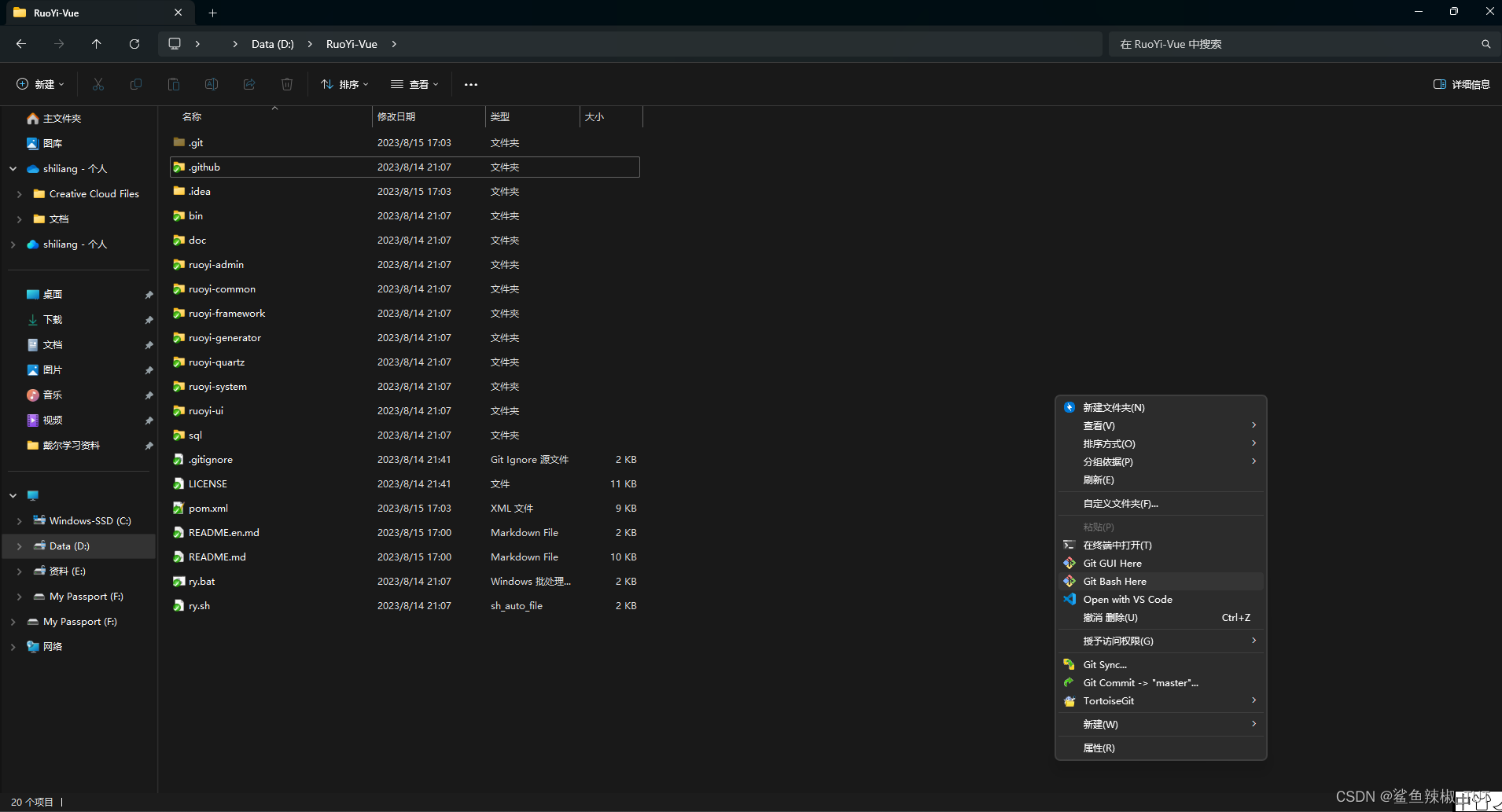Select the README.md file
1502x812 pixels.
point(405,557)
